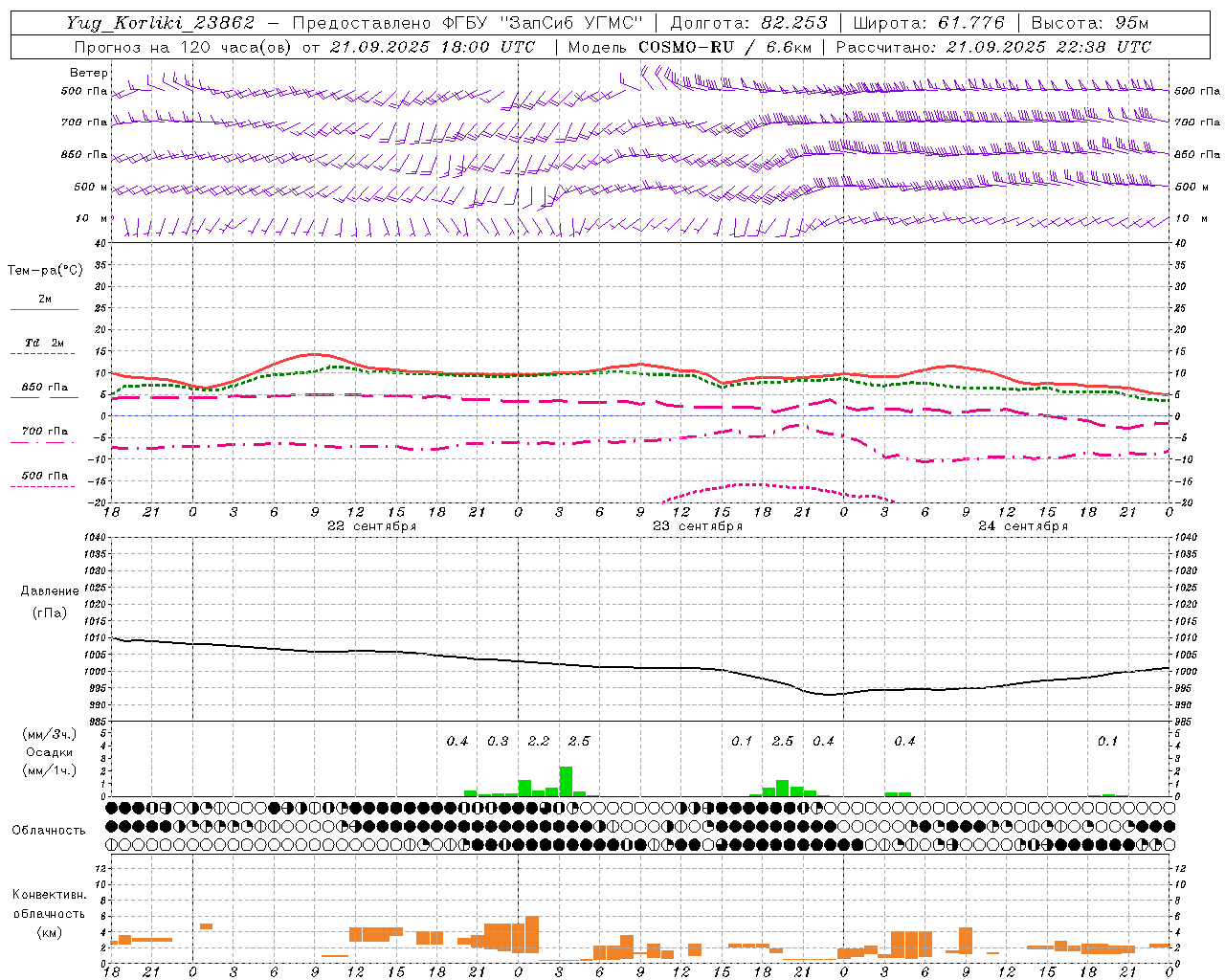Click the 2.2 precipitation amount
The height and width of the screenshot is (980, 1225).
tap(539, 742)
